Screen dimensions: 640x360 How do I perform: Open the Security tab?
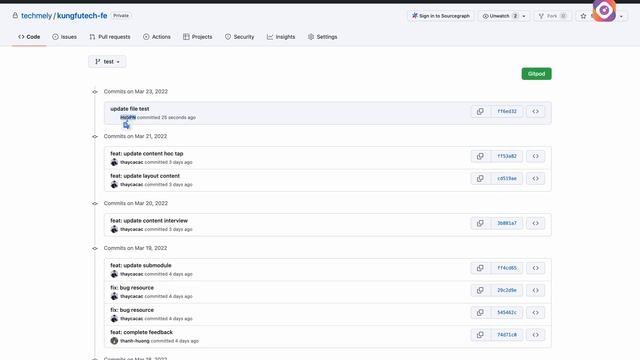click(240, 37)
